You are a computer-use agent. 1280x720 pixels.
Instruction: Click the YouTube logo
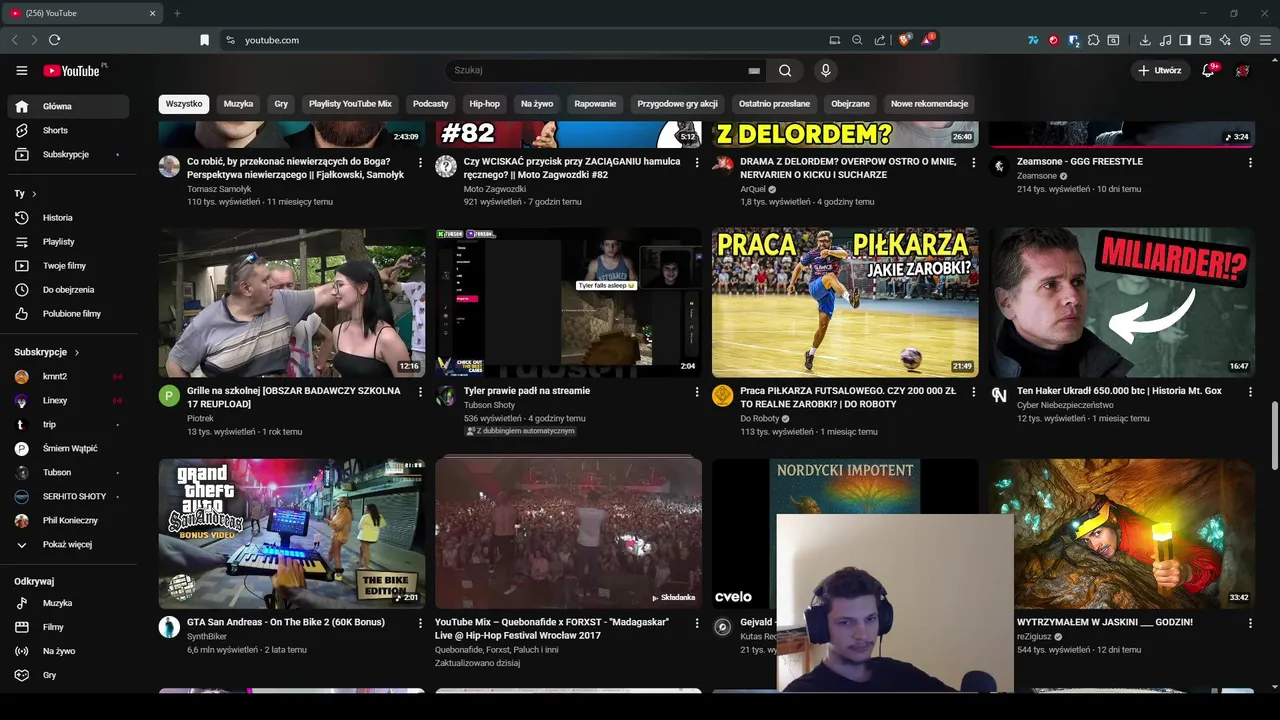click(71, 71)
